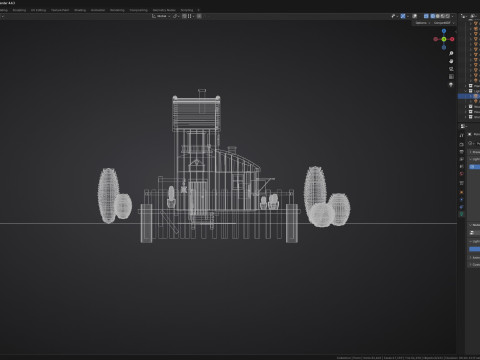Add a new workspace with plus button

tap(199, 10)
